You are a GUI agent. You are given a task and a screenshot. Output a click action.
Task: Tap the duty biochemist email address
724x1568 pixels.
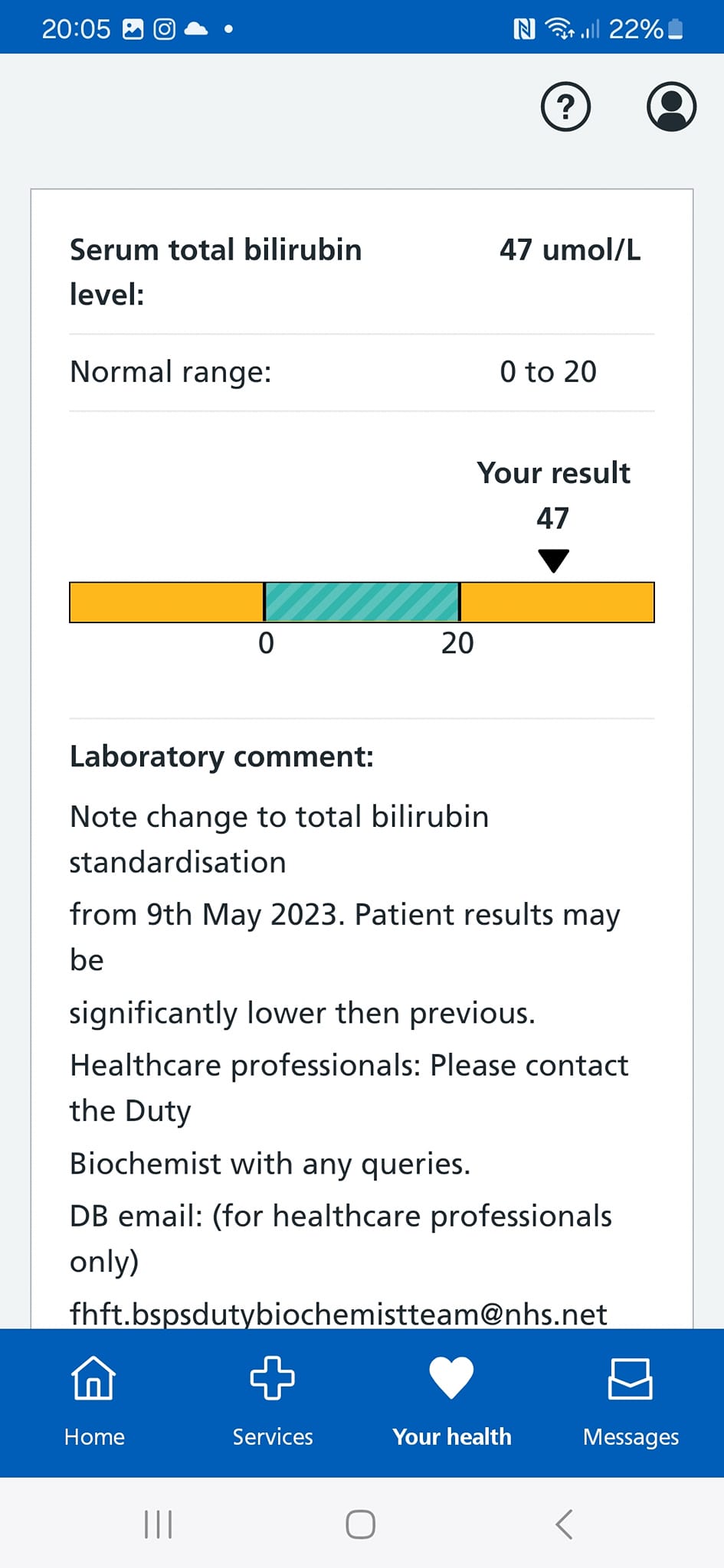click(x=338, y=1314)
